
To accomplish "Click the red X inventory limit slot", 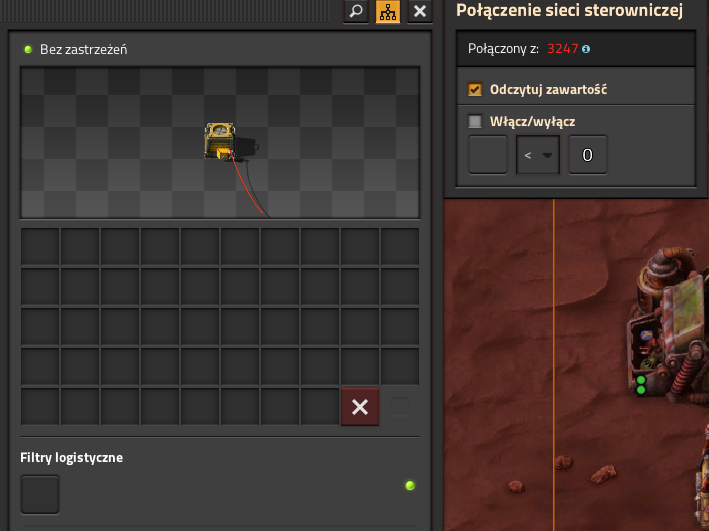I will 360,407.
